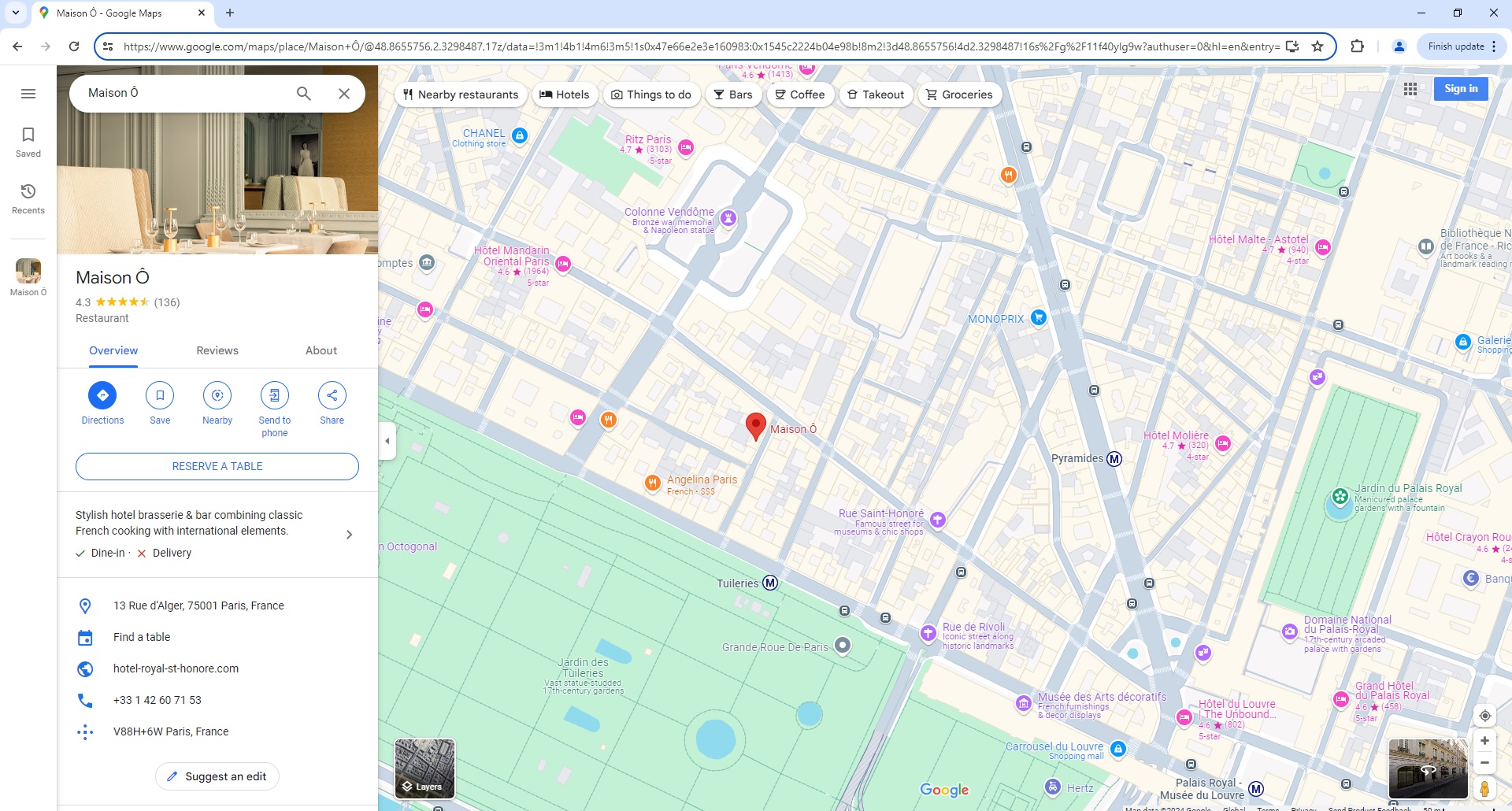Send Maison Ô to phone
The image size is (1512, 811).
coord(274,395)
